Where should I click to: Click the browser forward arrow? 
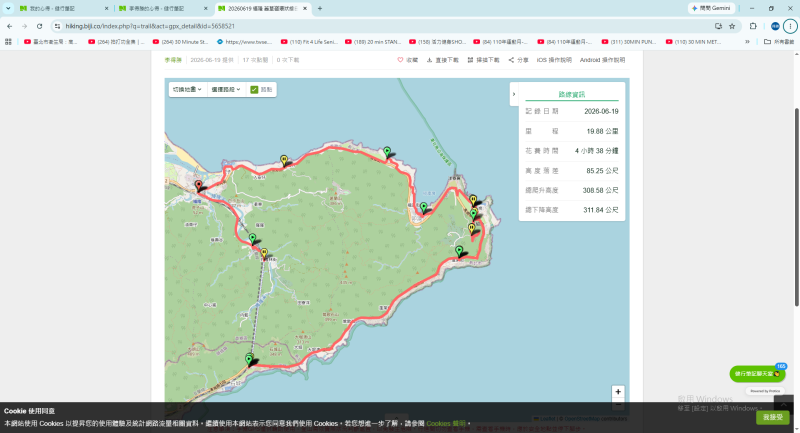tap(24, 26)
